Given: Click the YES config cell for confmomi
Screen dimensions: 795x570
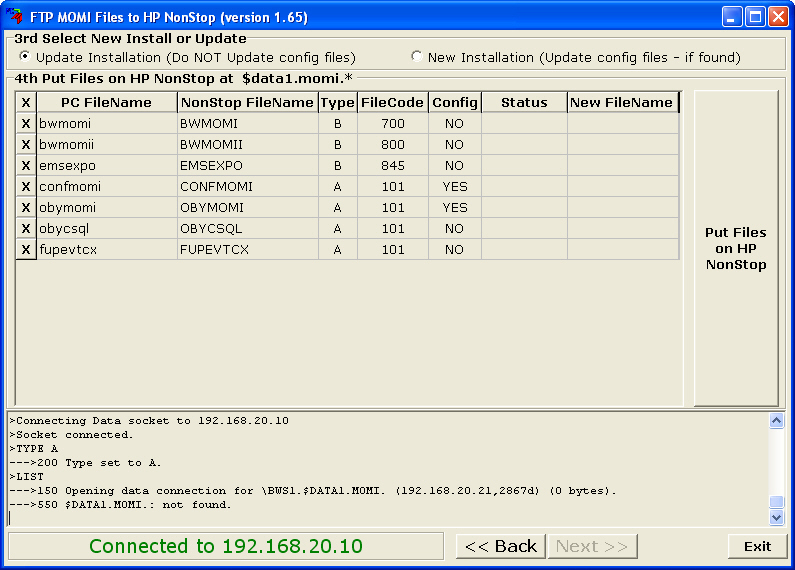Looking at the screenshot, I should coord(455,187).
